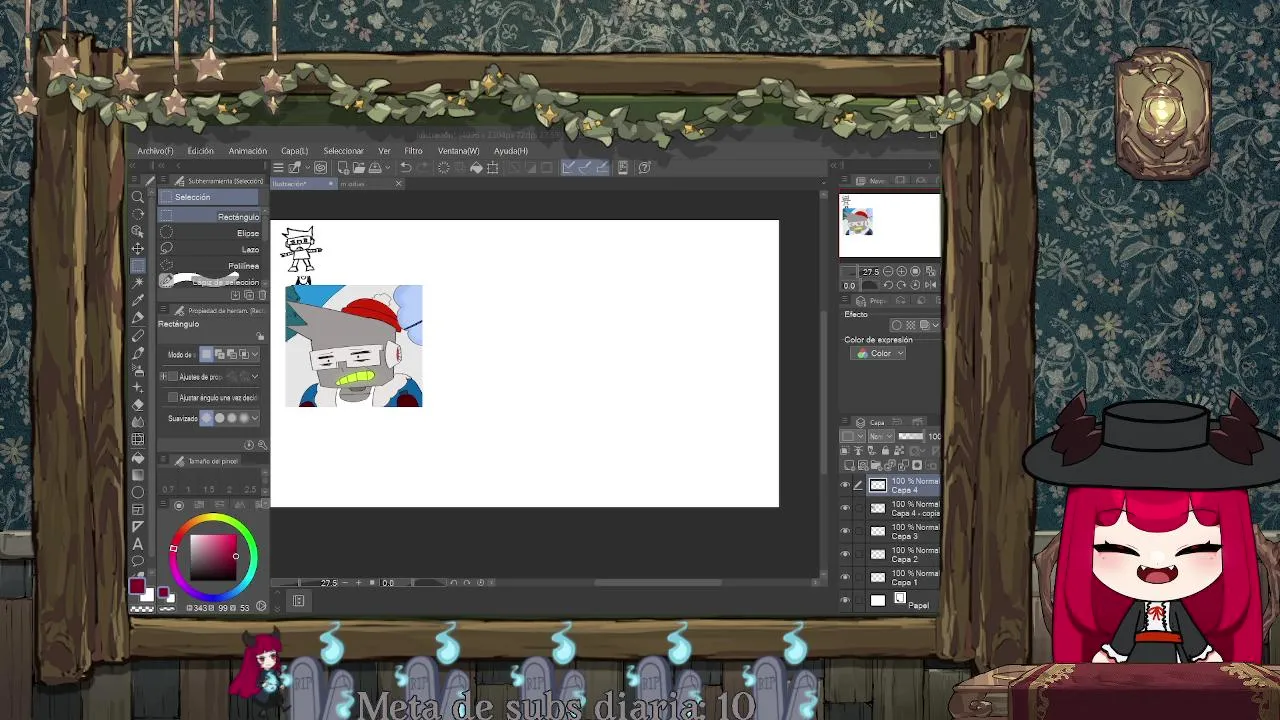Screen dimensions: 1280x720
Task: Open the Edición menu
Action: 200,151
